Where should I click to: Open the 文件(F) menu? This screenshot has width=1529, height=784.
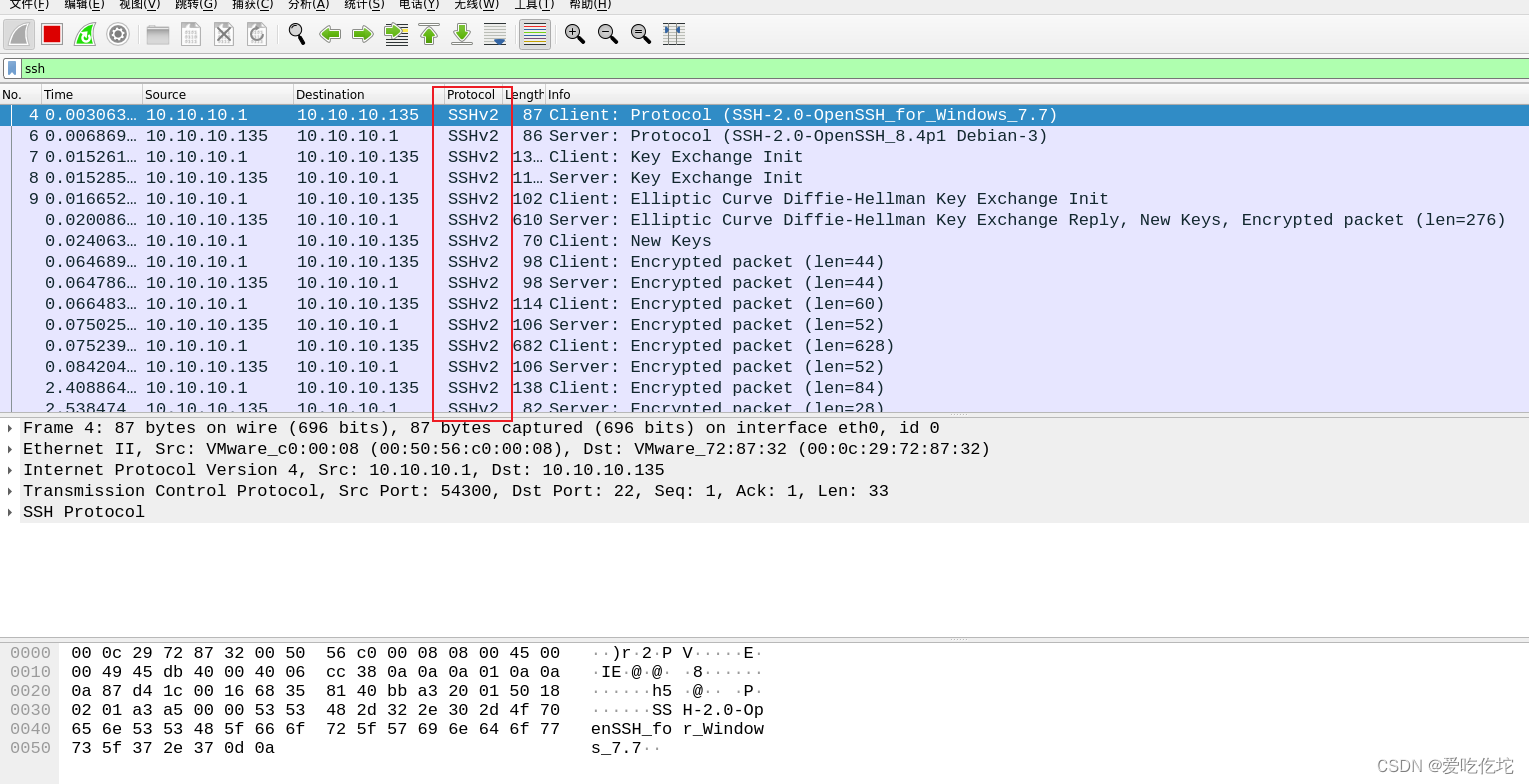coord(29,5)
